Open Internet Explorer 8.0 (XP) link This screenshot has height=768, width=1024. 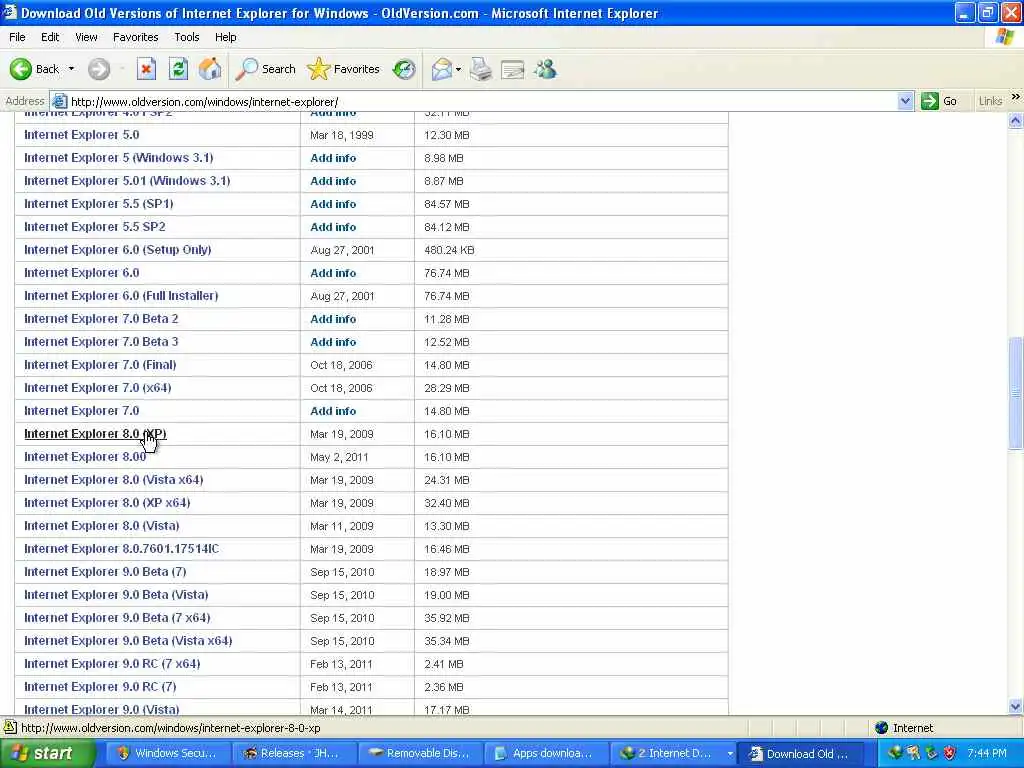pos(95,434)
